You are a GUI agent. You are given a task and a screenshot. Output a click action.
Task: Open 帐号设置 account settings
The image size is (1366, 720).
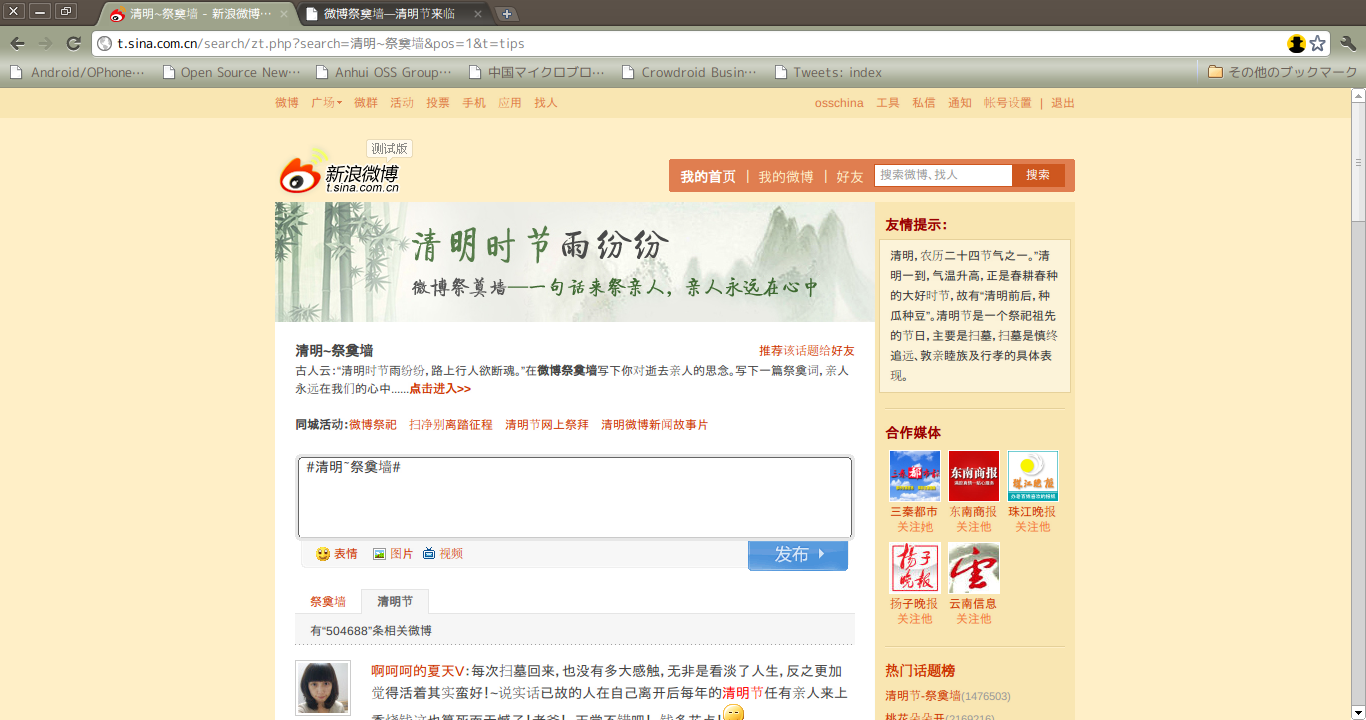[1008, 103]
